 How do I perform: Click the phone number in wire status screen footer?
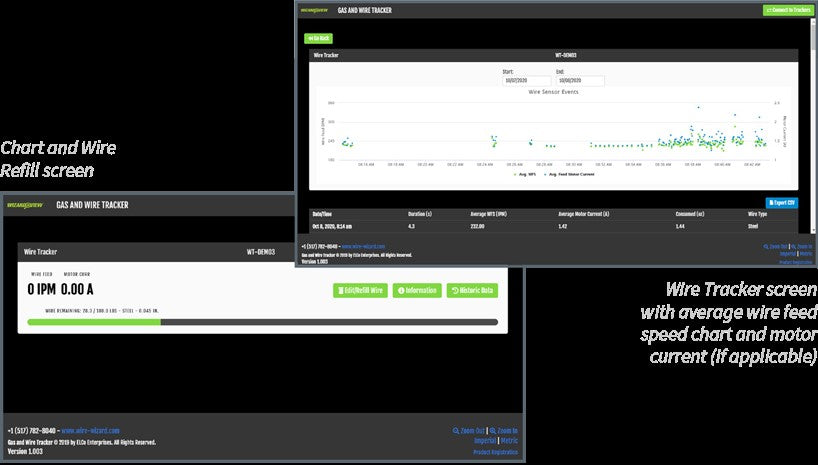click(31, 431)
